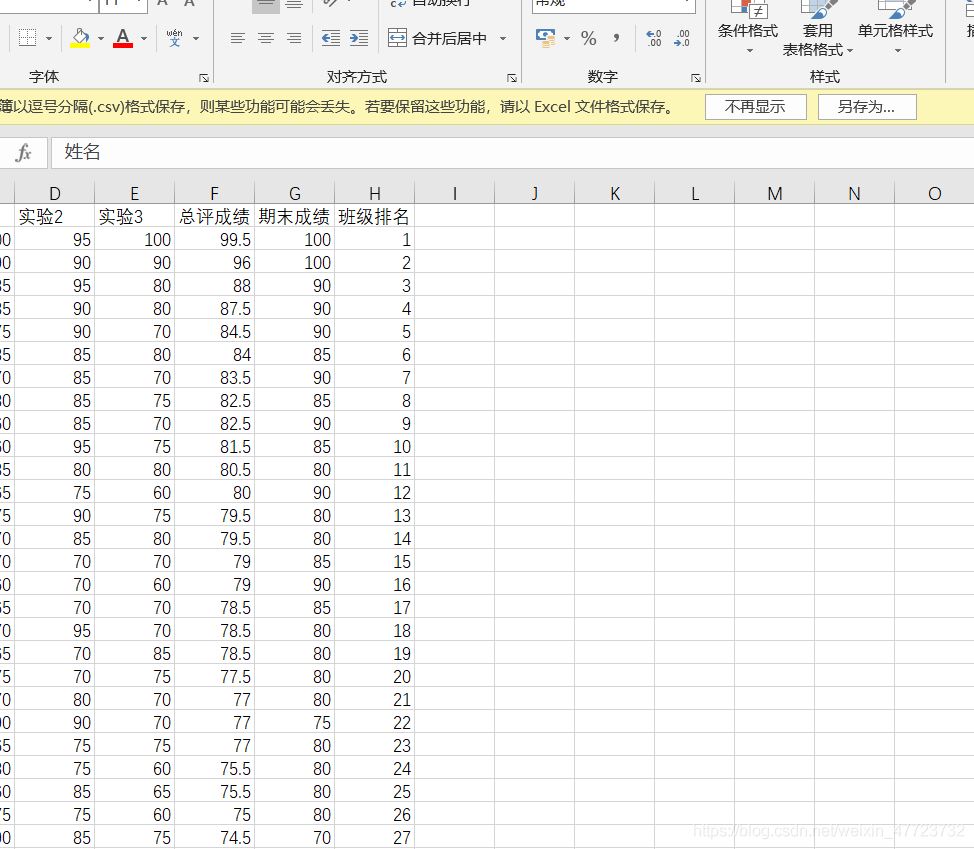
Task: Select class rank cell 10
Action: pyautogui.click(x=375, y=447)
